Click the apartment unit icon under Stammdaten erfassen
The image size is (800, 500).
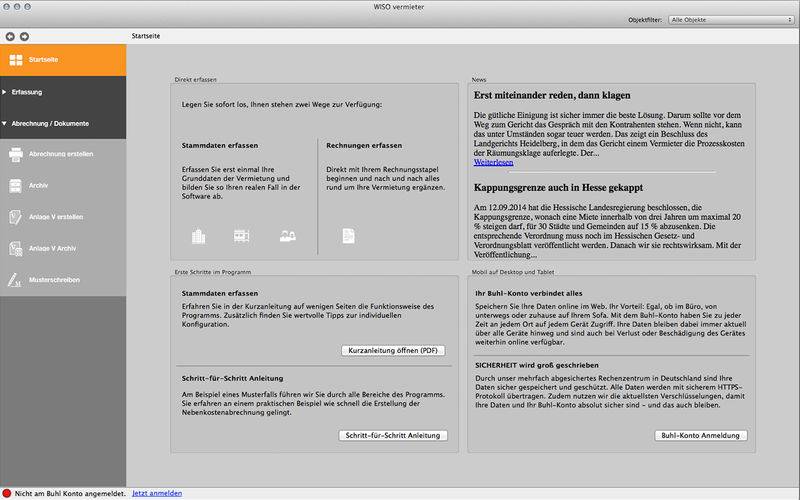click(x=241, y=236)
